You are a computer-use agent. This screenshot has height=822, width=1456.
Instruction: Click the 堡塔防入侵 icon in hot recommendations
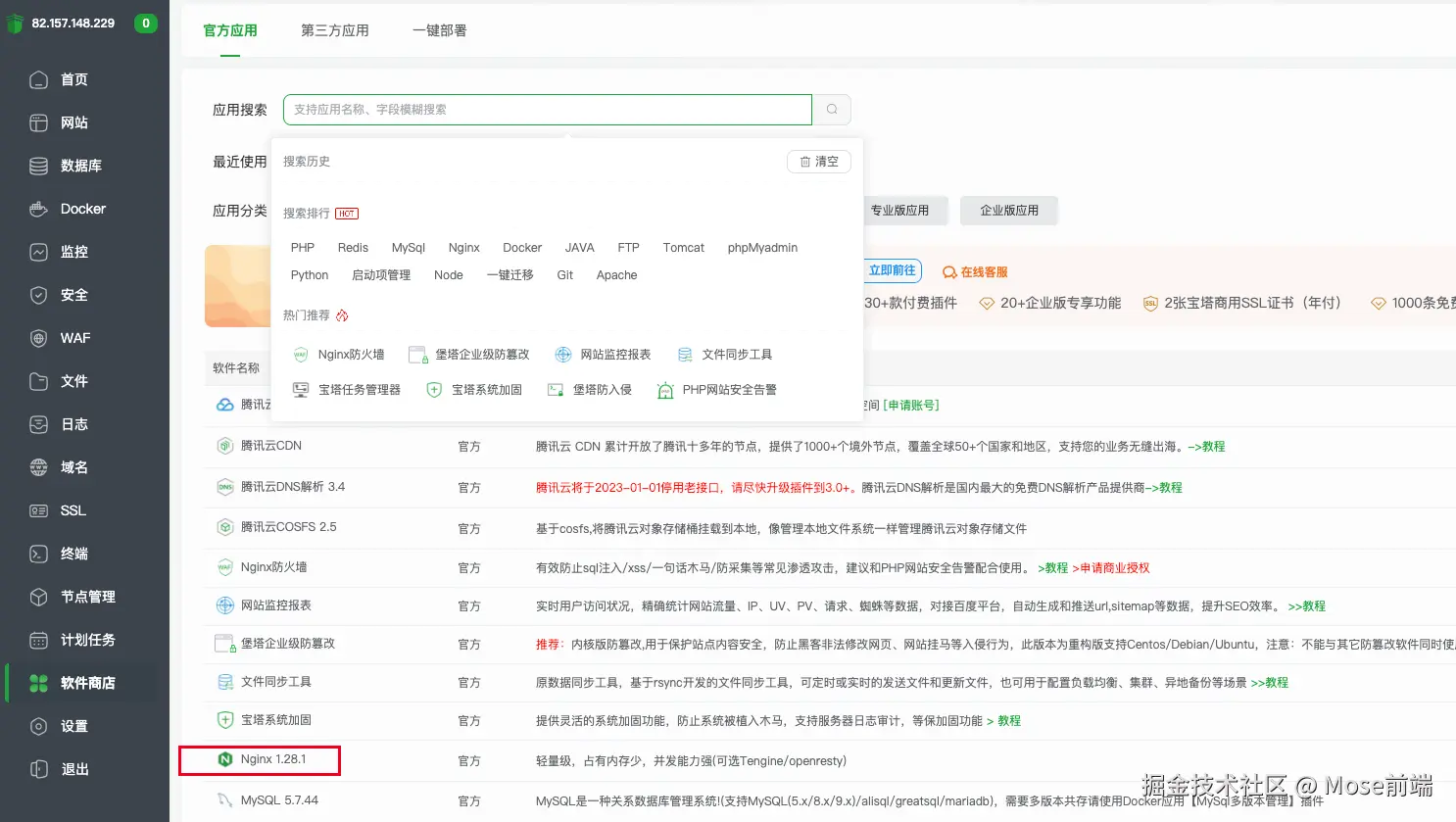556,390
